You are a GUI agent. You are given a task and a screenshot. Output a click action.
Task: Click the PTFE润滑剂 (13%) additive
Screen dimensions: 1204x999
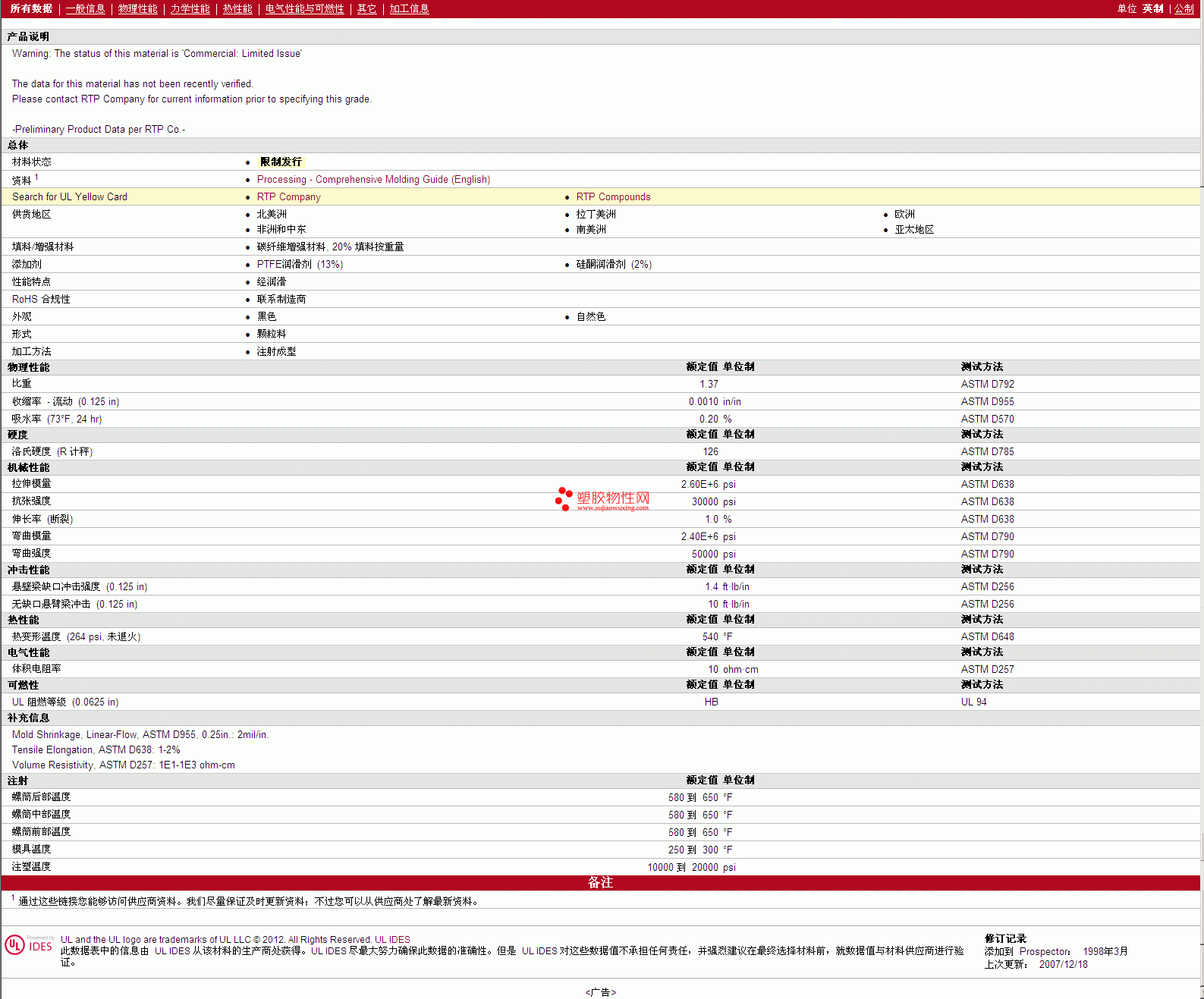click(x=300, y=265)
